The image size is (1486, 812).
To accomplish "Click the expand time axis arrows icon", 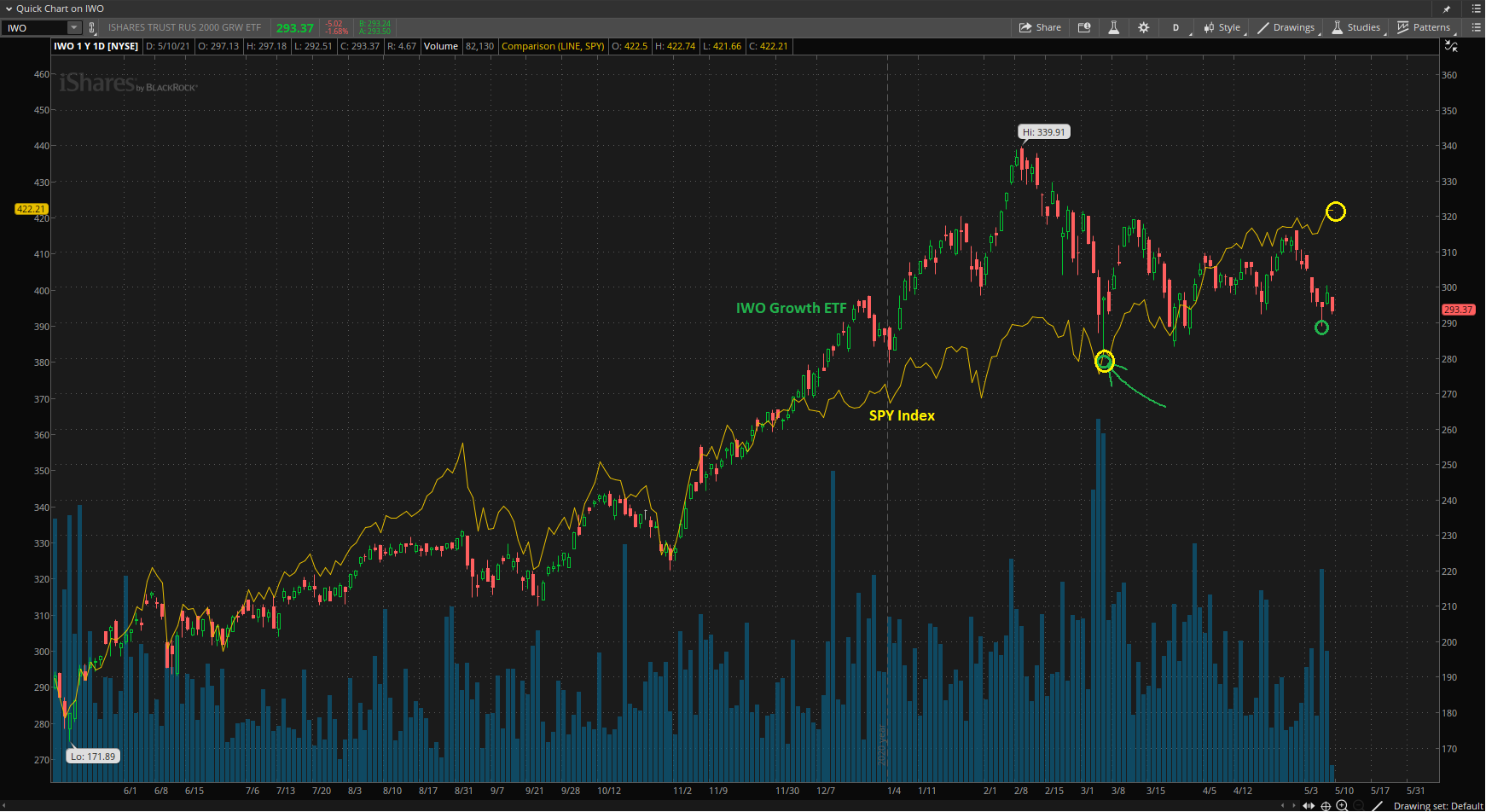I will click(x=1309, y=805).
